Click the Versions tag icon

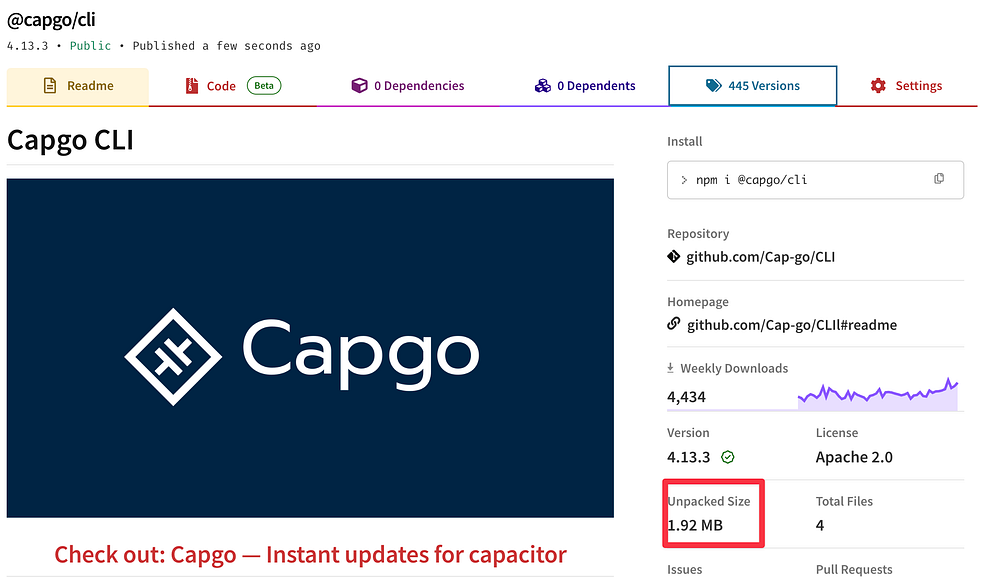coord(714,85)
